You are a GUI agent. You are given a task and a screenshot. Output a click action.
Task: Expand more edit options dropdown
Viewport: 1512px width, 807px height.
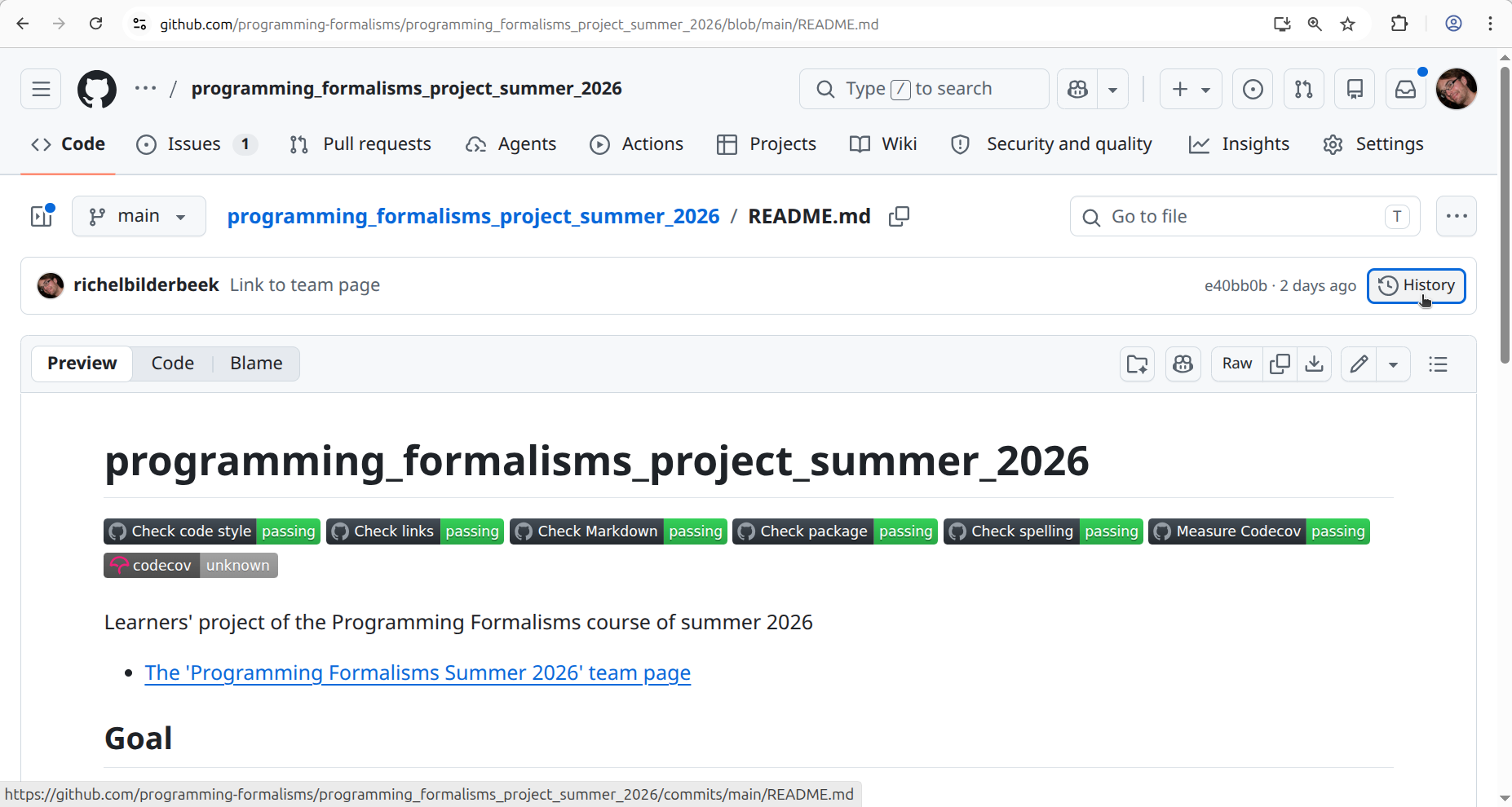click(x=1393, y=364)
